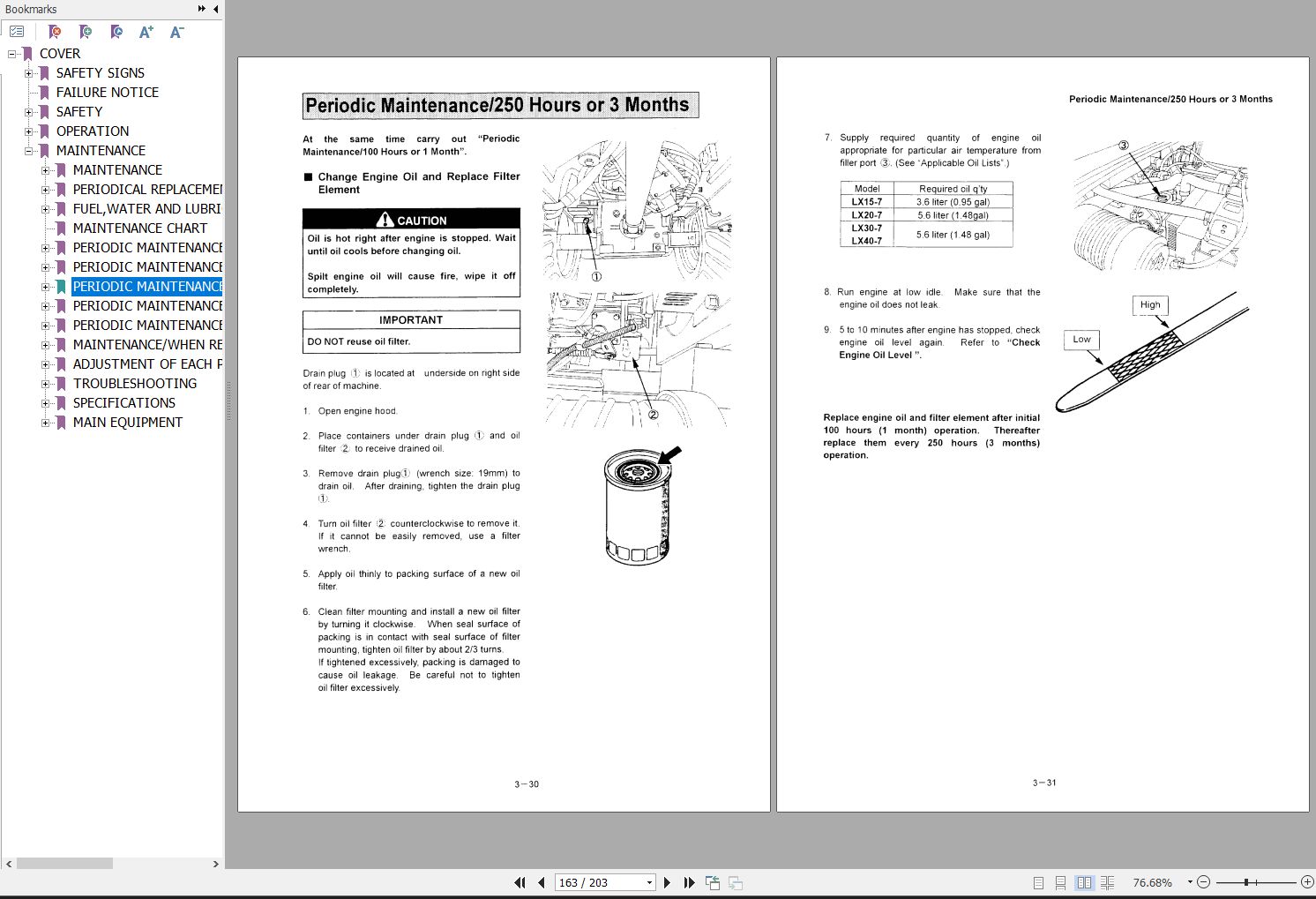
Task: Open the SAFETY SIGNS bookmark
Action: pos(101,72)
